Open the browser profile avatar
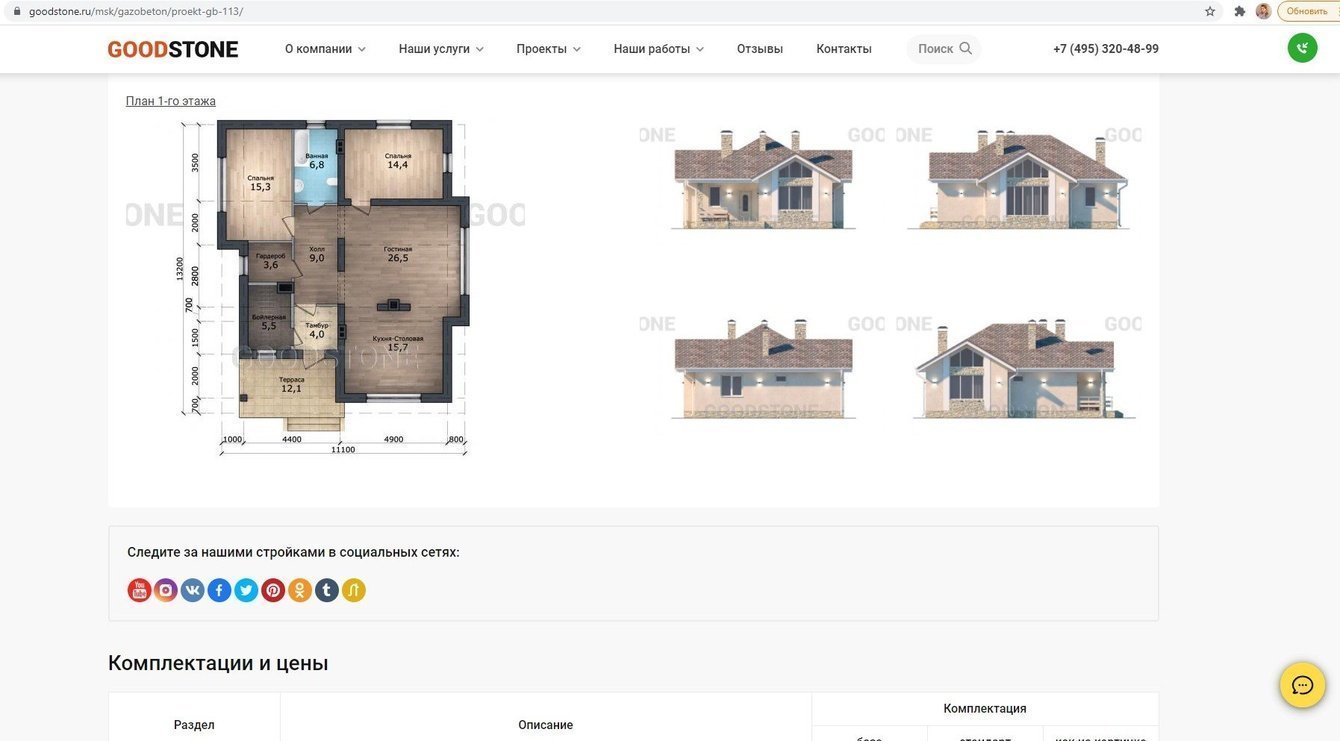 click(1264, 11)
